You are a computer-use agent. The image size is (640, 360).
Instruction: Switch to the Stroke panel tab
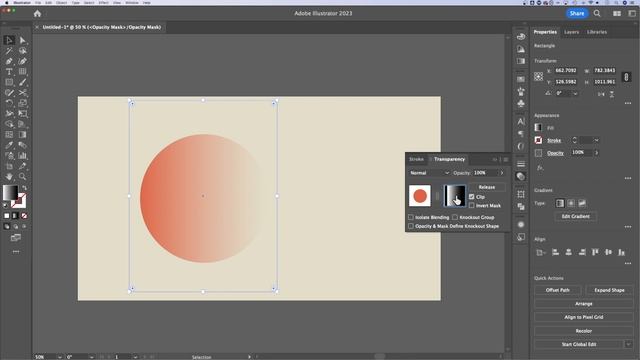coord(416,159)
